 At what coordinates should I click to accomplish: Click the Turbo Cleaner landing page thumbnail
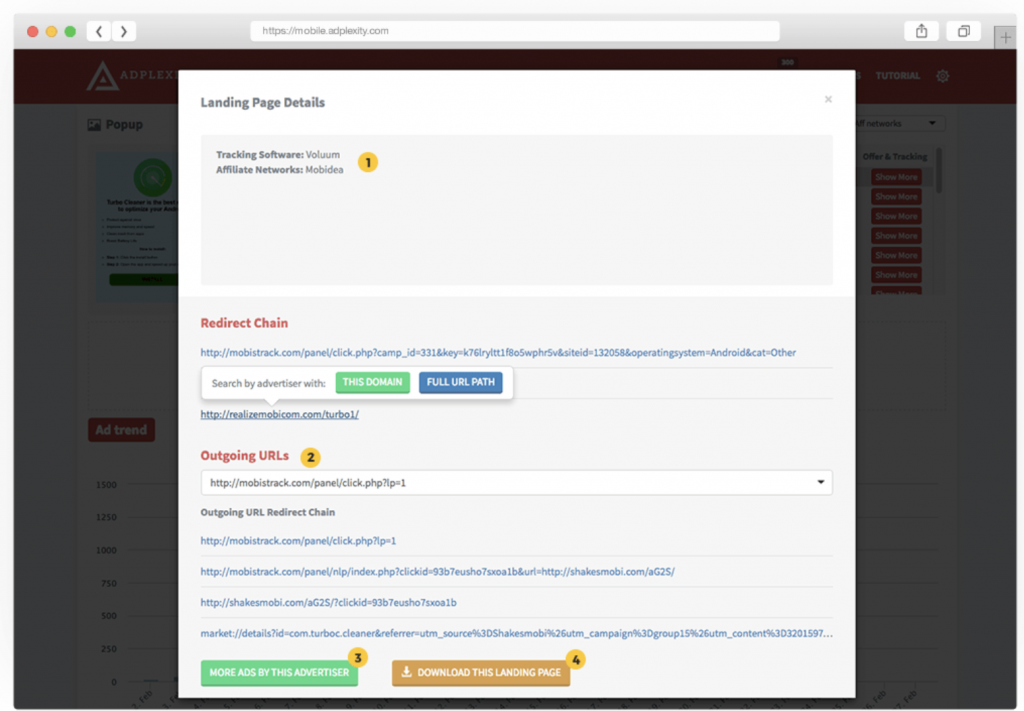[x=137, y=227]
